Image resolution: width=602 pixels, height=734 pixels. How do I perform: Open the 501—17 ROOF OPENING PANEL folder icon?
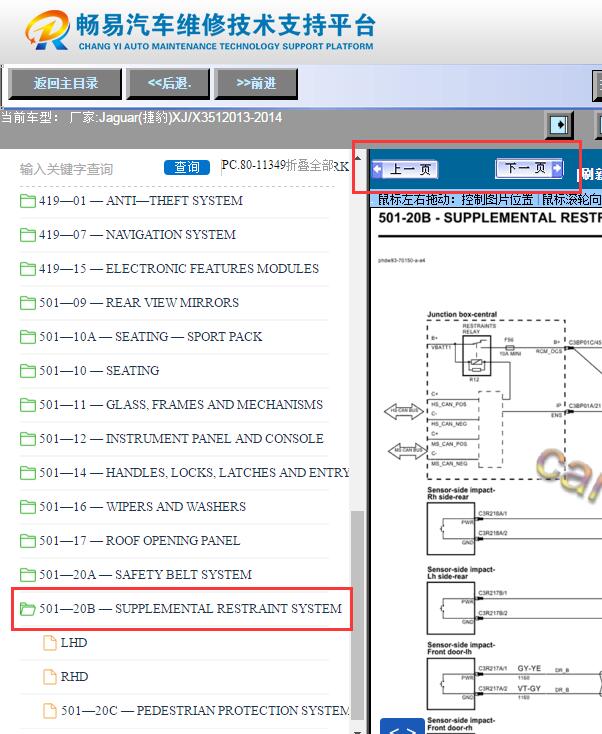click(x=28, y=541)
